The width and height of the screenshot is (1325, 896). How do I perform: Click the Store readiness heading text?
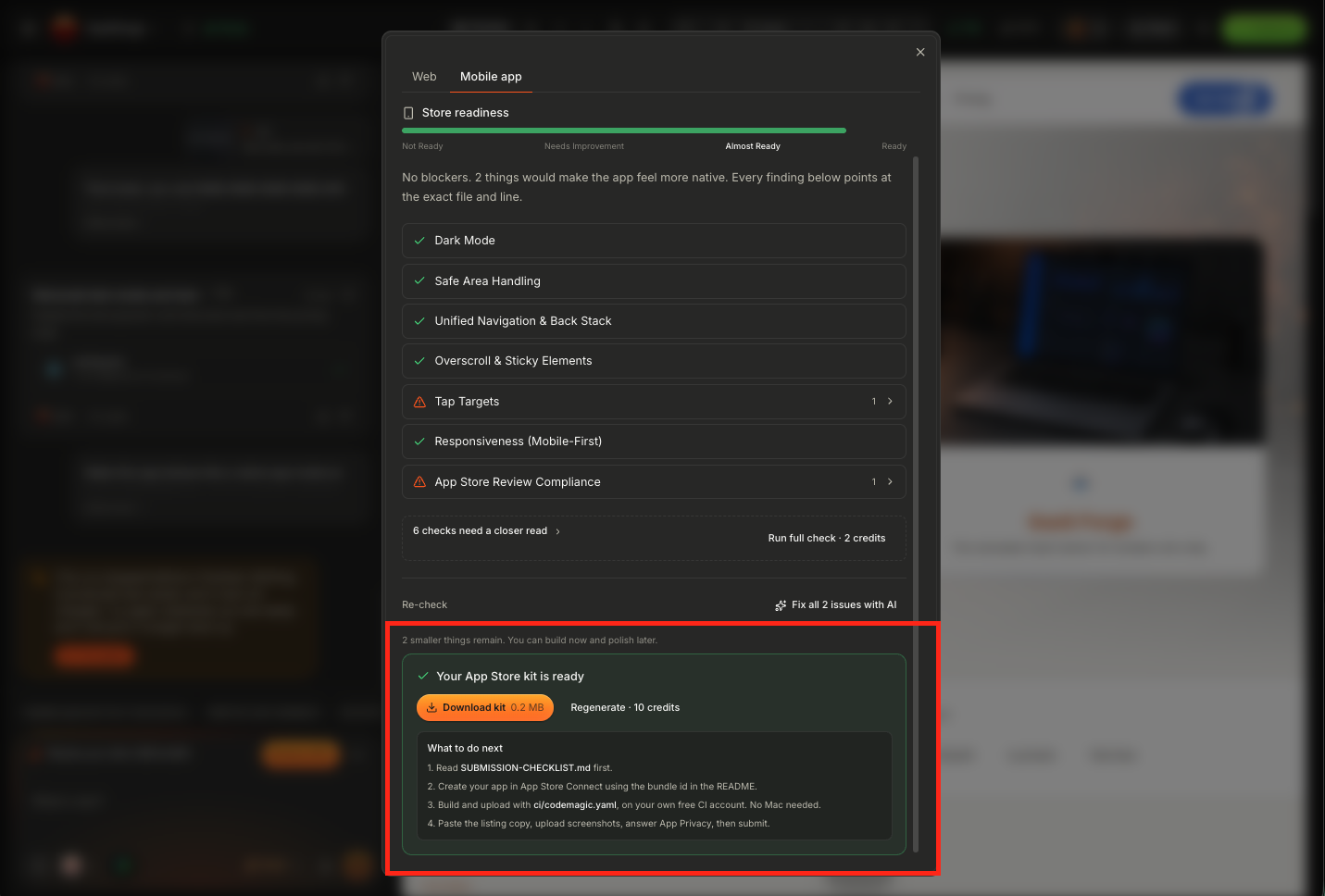coord(466,113)
